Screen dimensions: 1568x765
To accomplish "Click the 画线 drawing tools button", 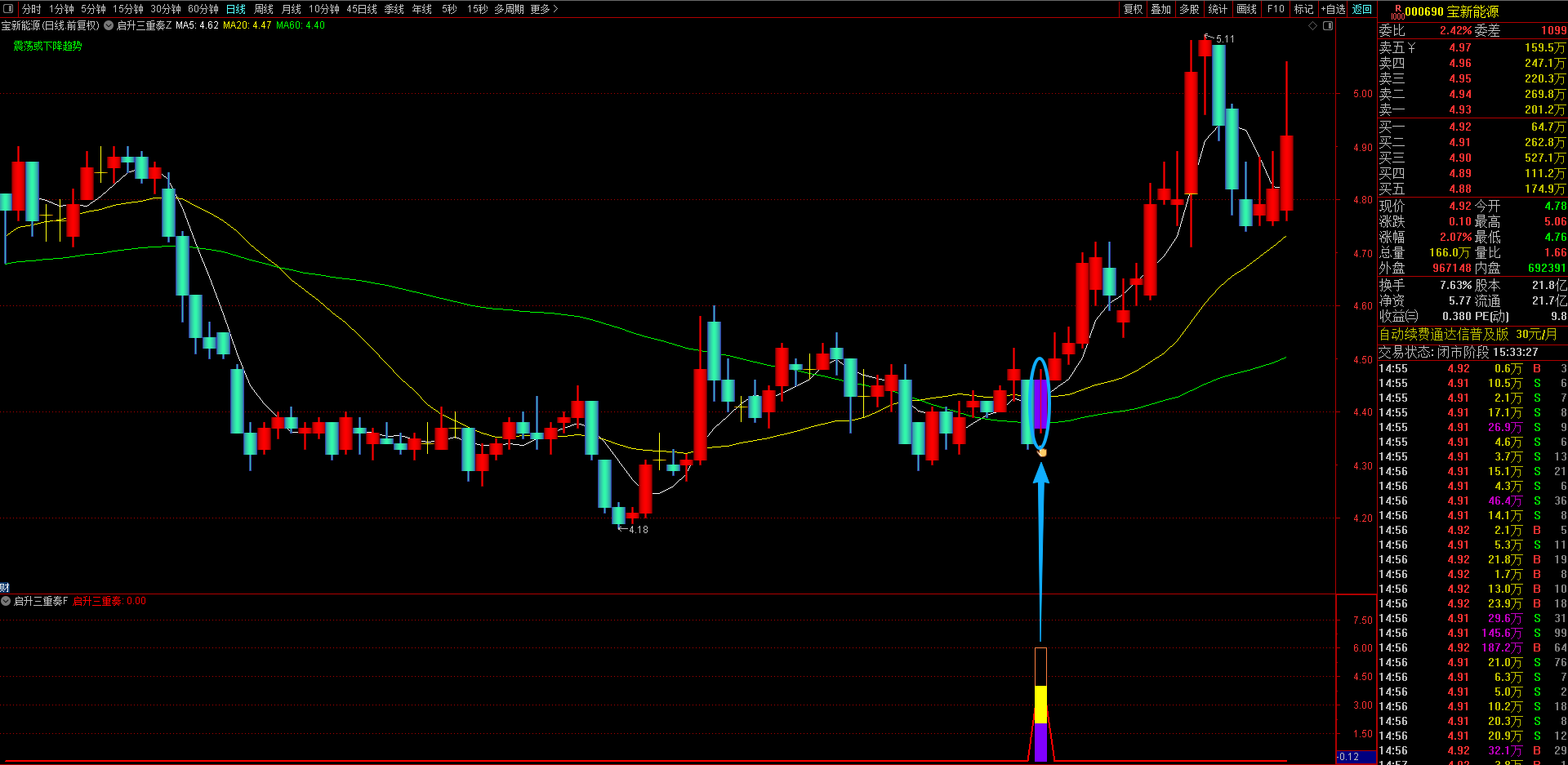I will (x=1247, y=9).
